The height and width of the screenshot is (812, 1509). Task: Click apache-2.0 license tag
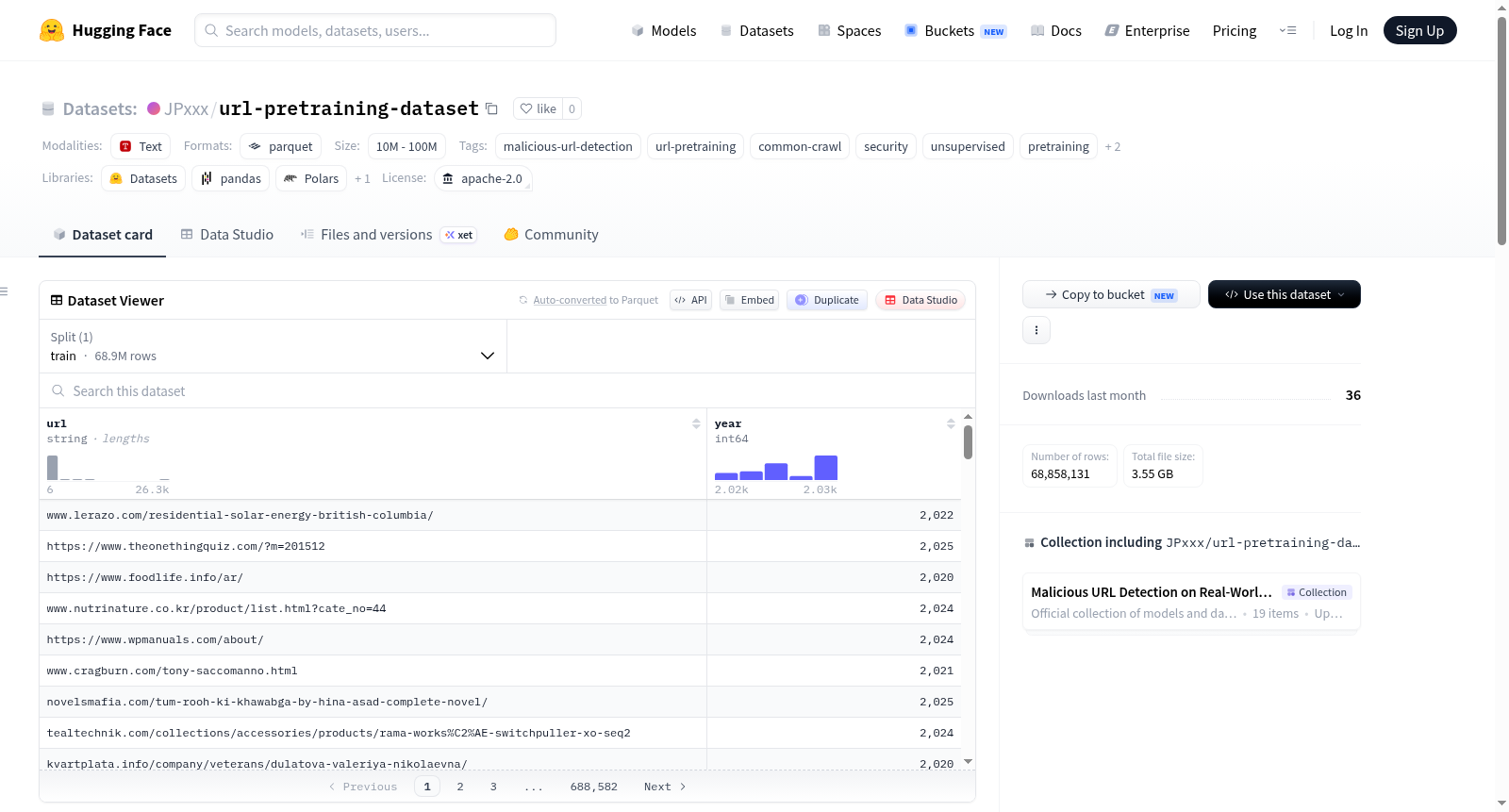click(x=483, y=178)
